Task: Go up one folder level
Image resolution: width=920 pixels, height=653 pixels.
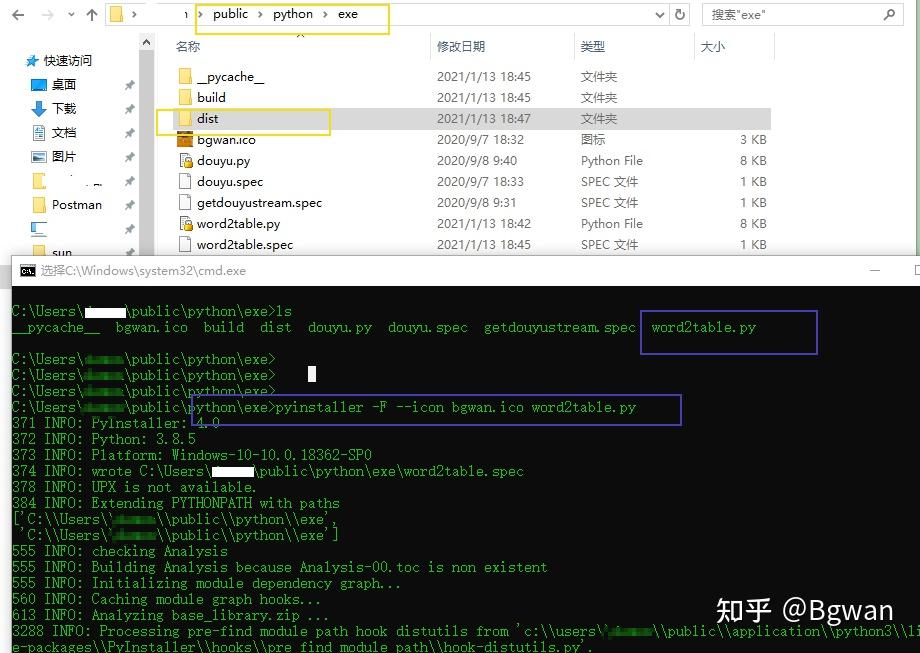Action: 92,15
